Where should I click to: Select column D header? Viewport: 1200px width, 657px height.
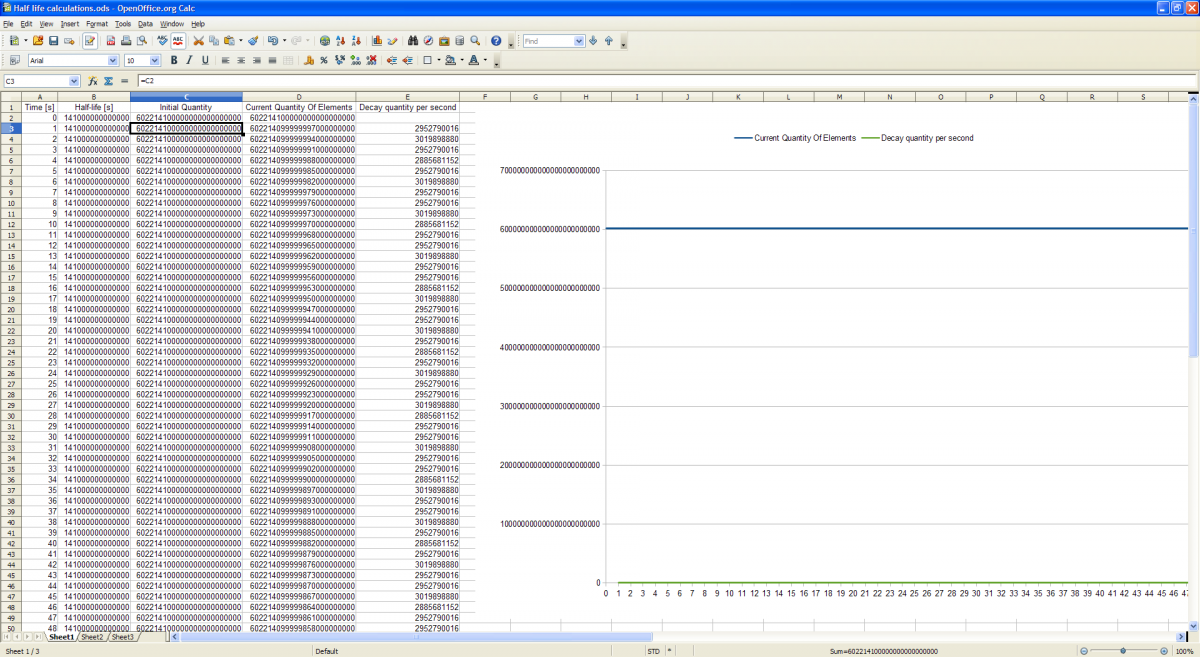pos(299,97)
